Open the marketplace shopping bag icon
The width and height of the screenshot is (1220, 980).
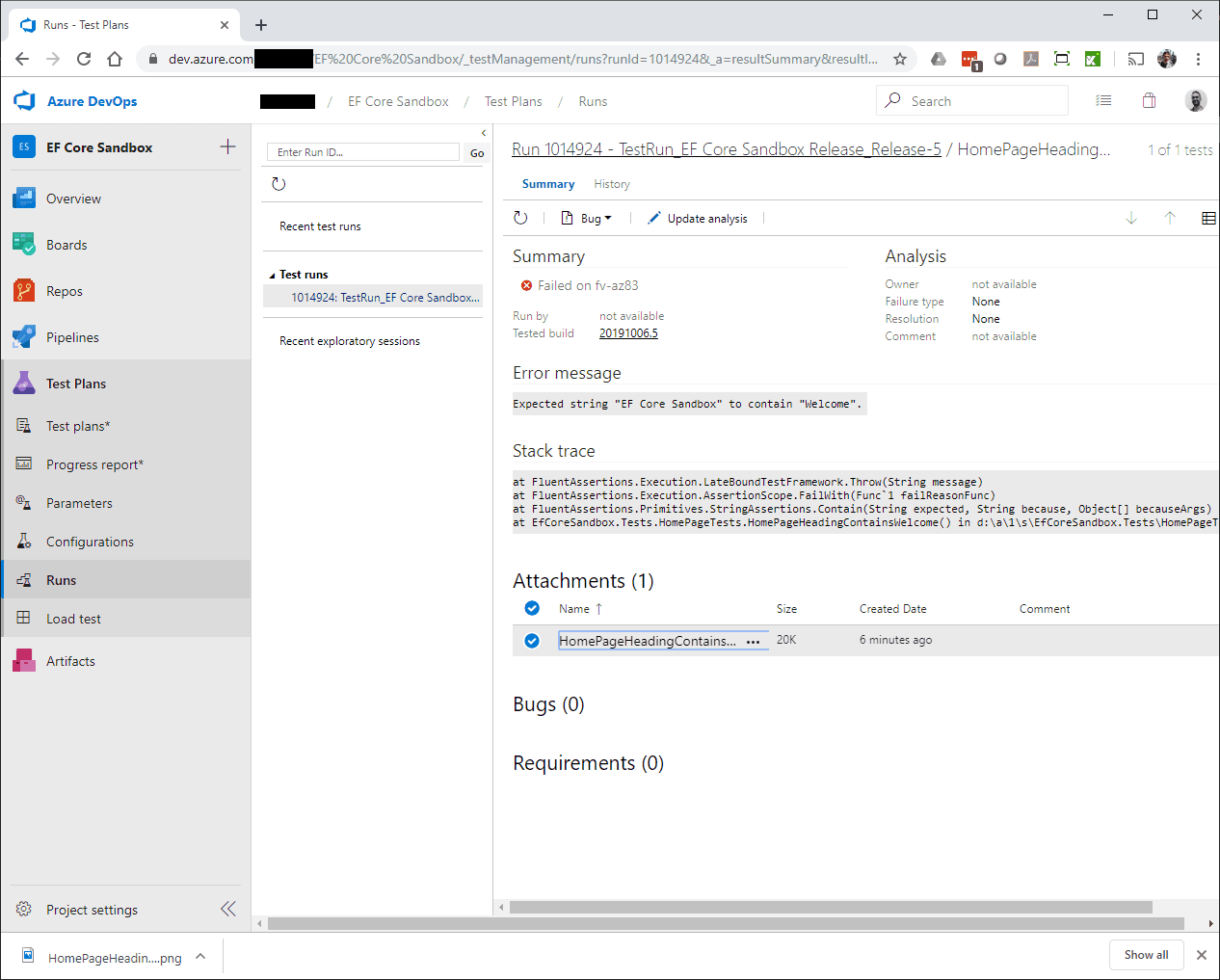(1149, 101)
